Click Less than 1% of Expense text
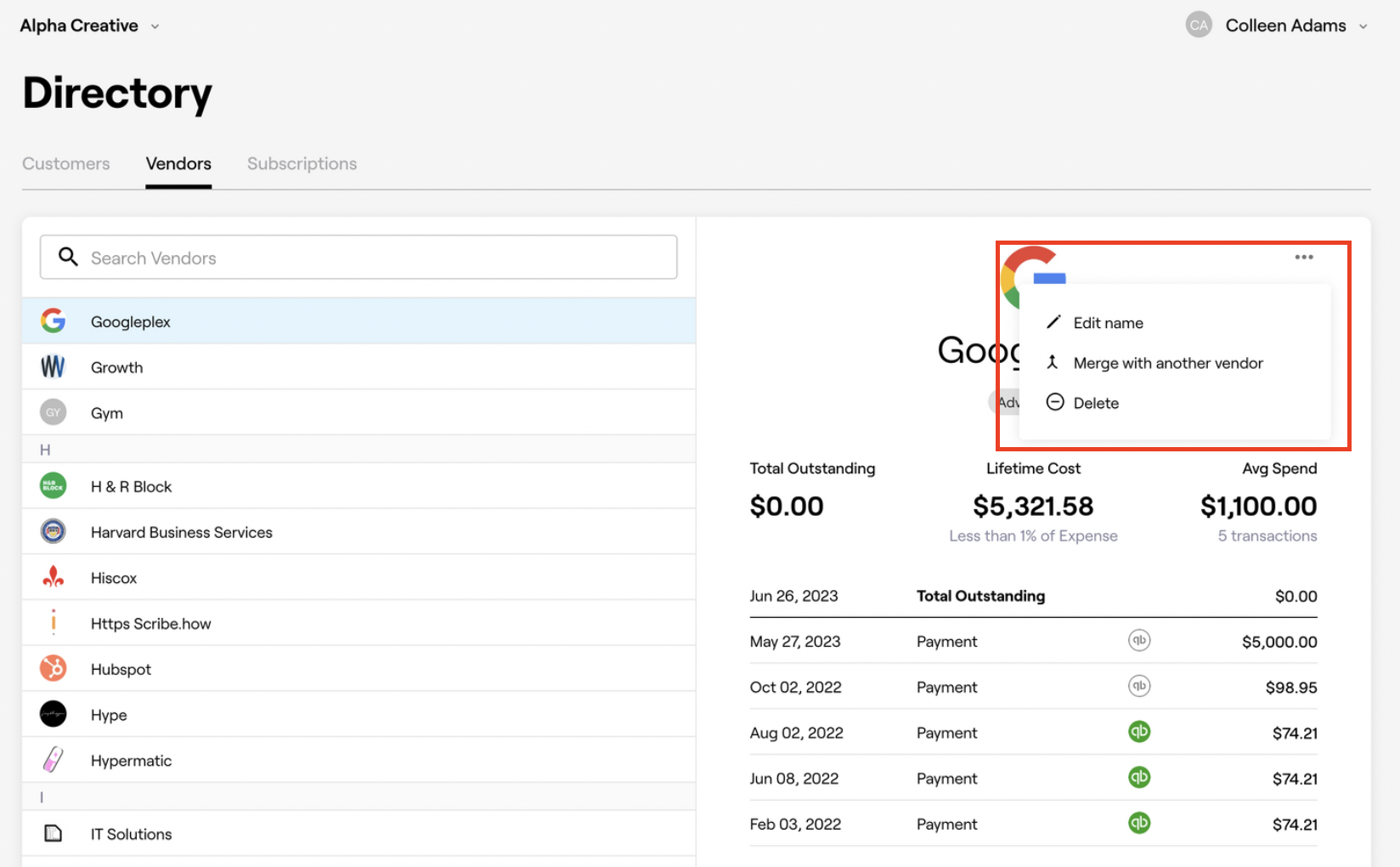The height and width of the screenshot is (867, 1400). click(1033, 535)
